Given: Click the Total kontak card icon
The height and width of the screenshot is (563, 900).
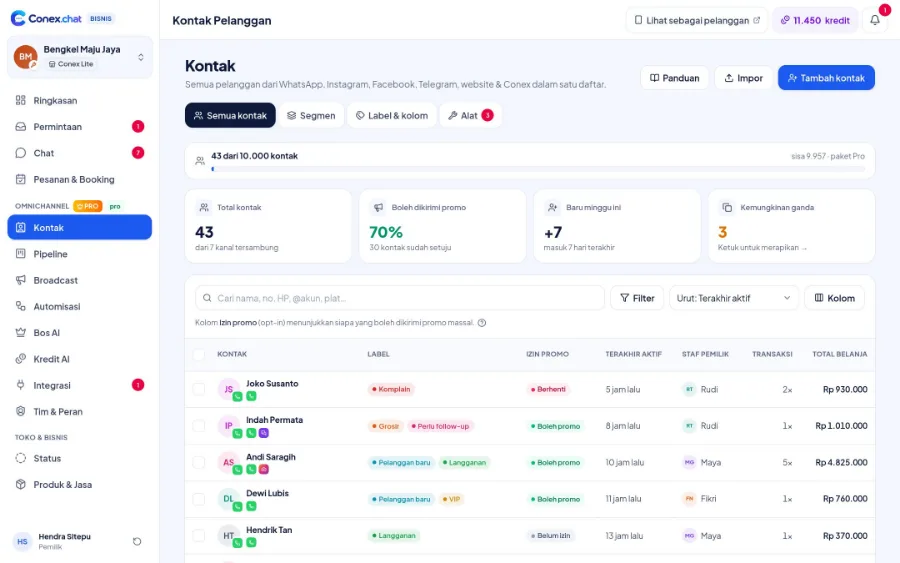Looking at the screenshot, I should pos(204,207).
